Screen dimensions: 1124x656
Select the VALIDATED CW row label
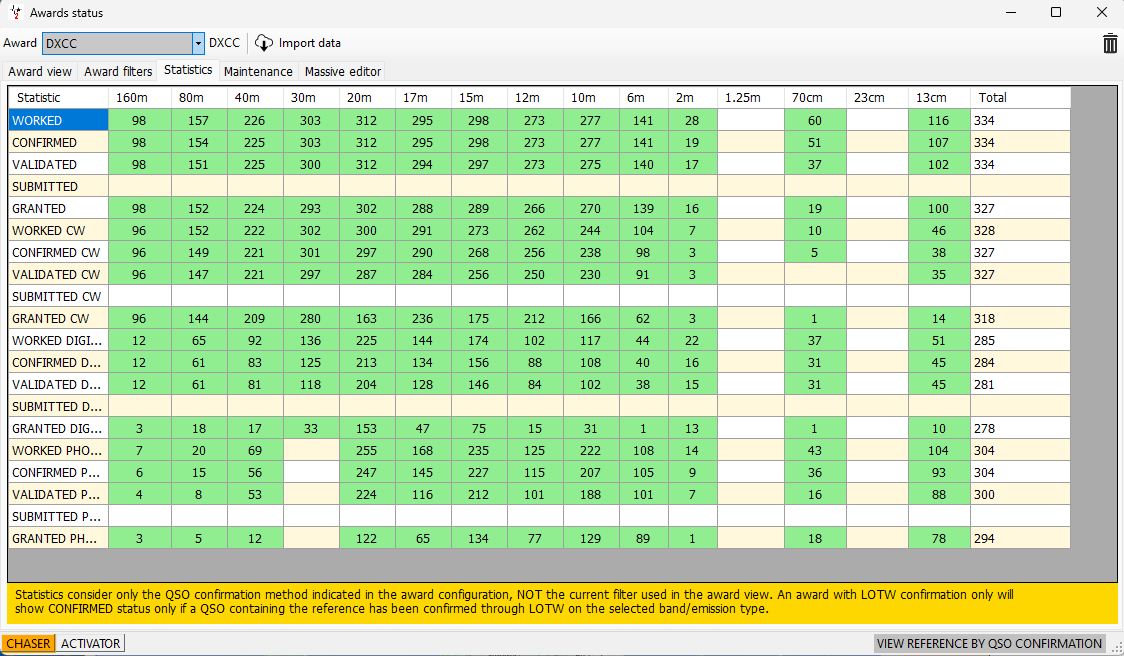(58, 275)
